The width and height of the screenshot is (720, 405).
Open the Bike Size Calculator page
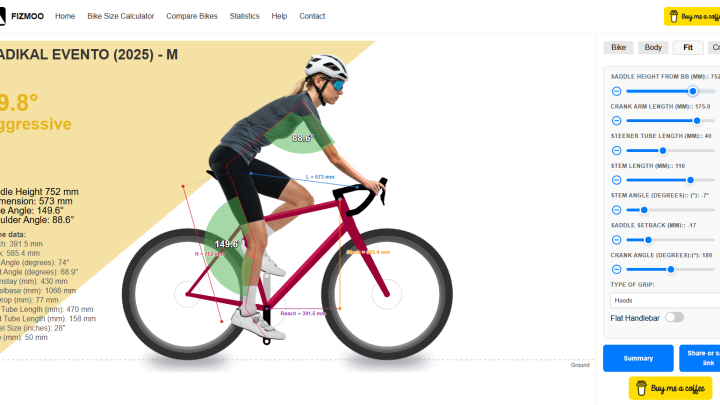coord(121,16)
